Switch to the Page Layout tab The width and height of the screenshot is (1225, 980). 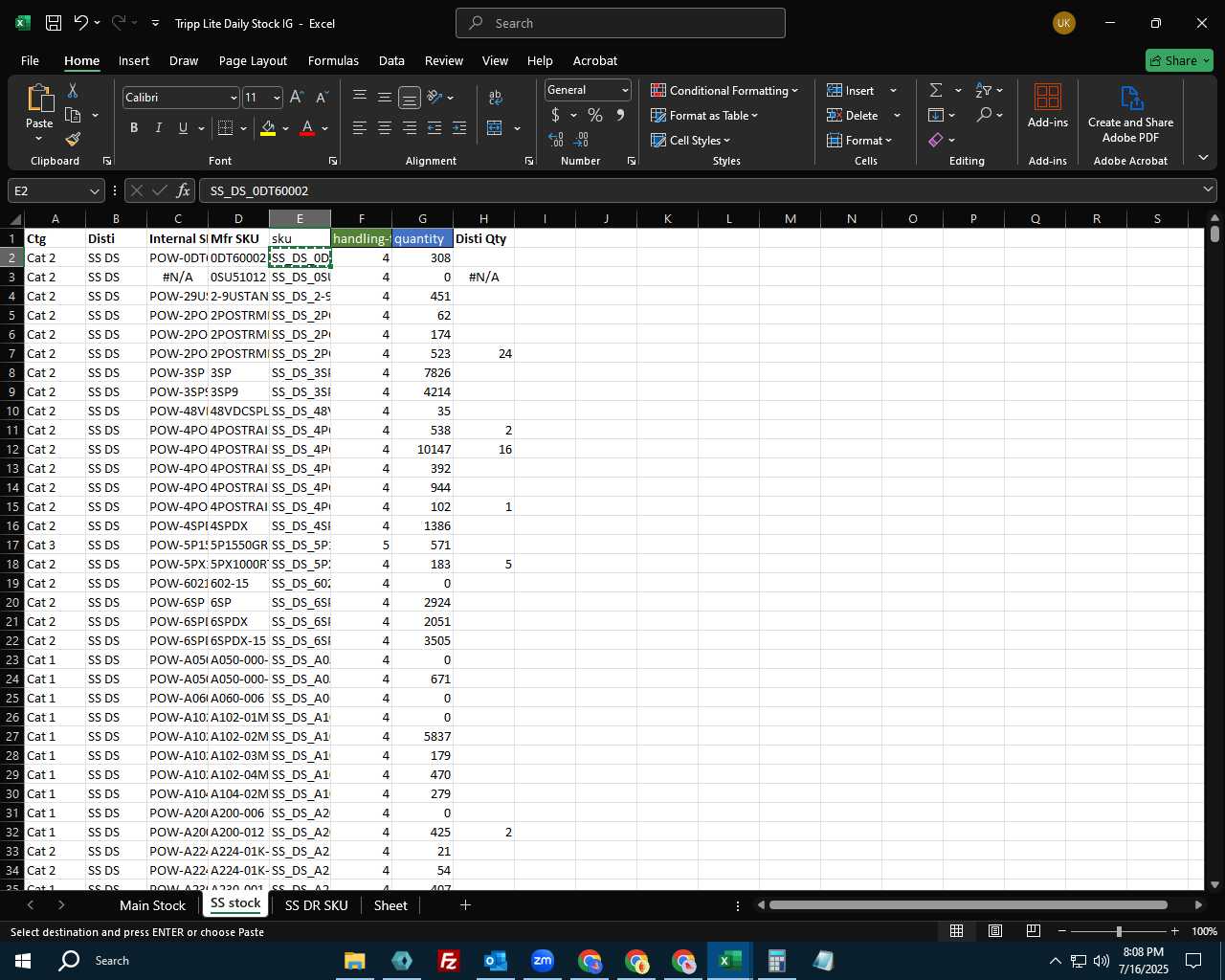point(253,60)
